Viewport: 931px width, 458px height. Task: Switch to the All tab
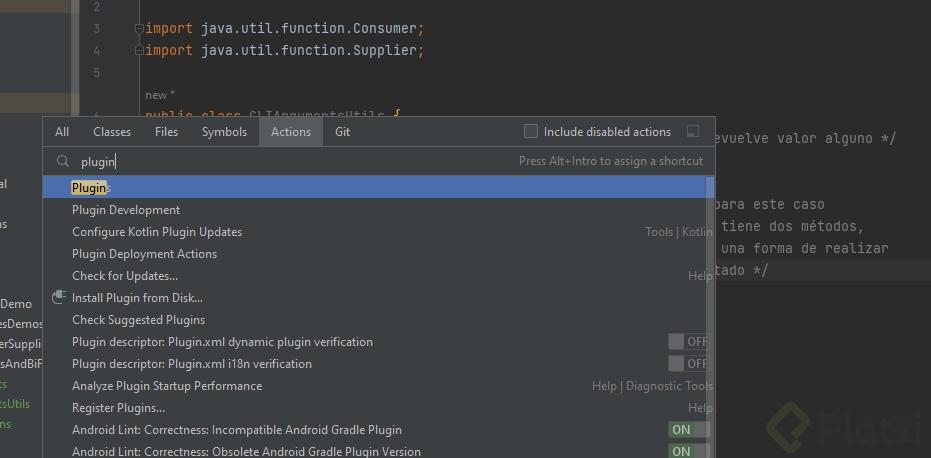62,132
